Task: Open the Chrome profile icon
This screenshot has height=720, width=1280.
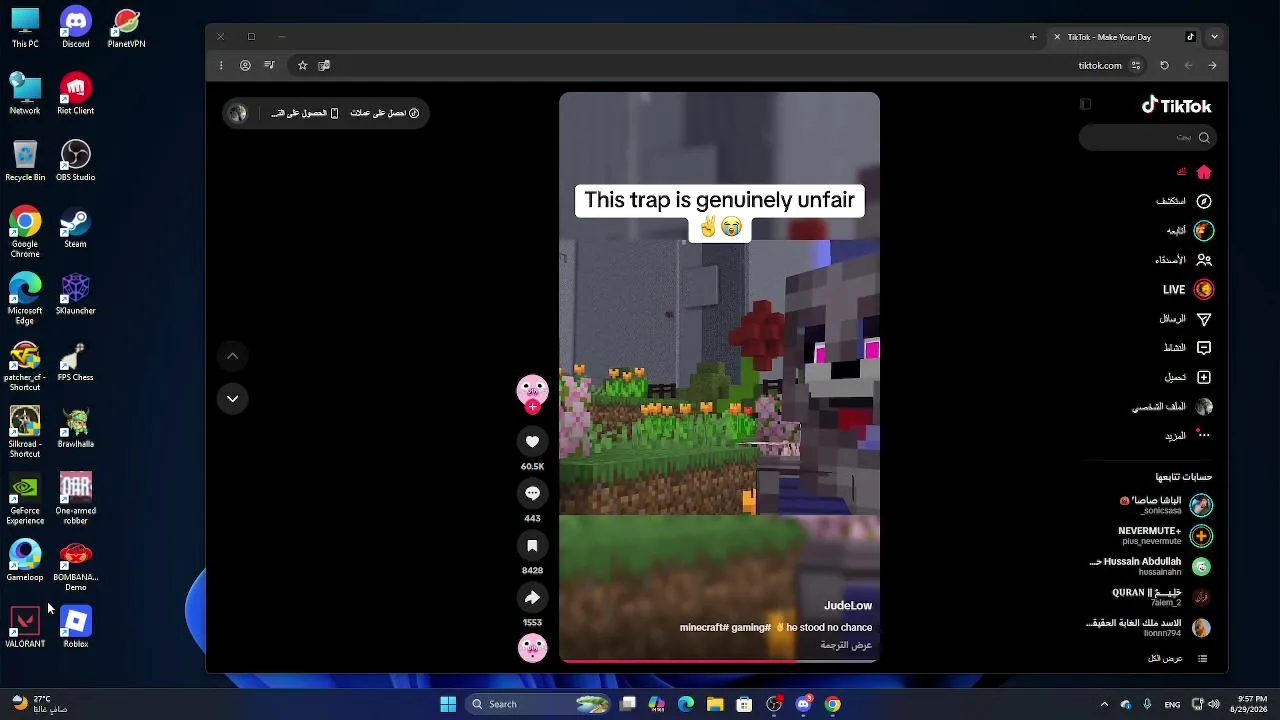Action: point(245,65)
